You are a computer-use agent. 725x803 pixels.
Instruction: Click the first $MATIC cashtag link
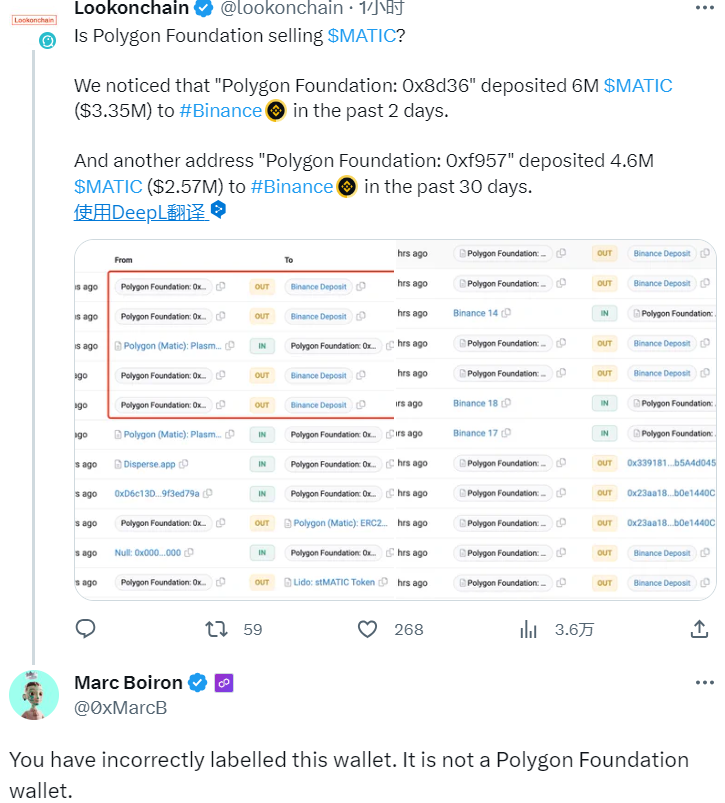pos(362,36)
